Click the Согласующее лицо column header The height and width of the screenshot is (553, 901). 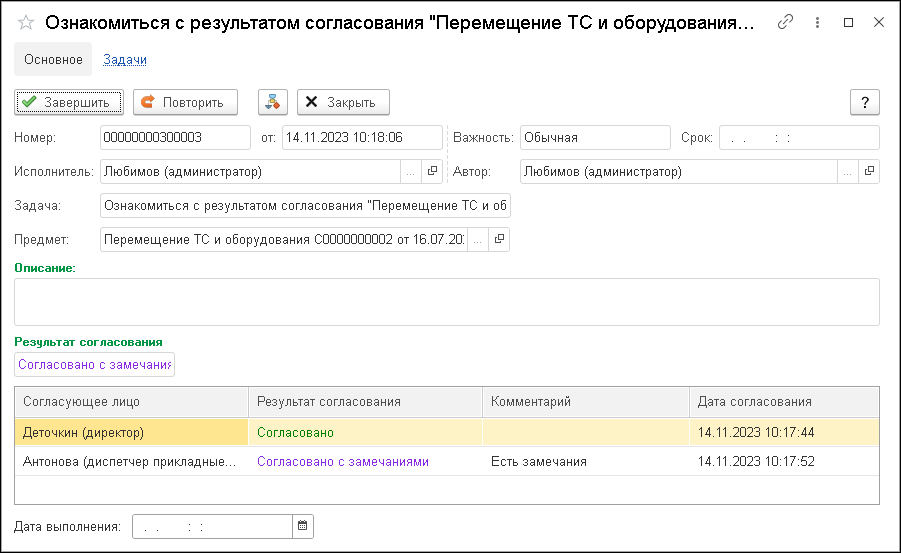tap(132, 401)
